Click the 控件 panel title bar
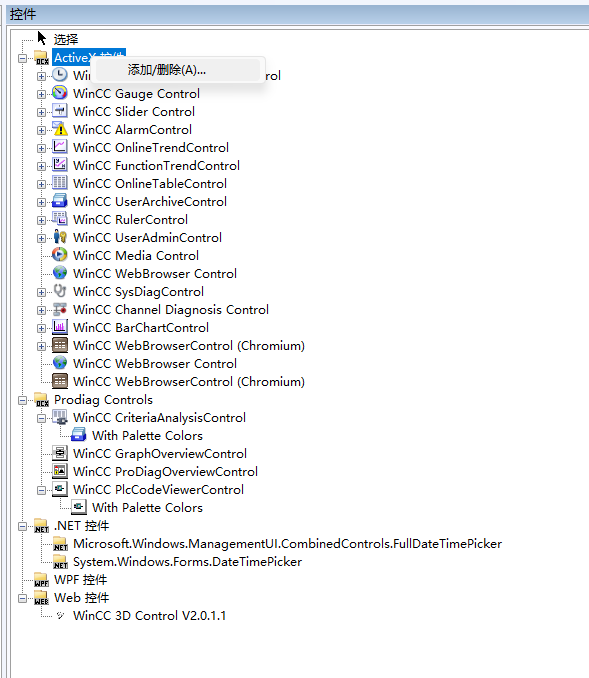 pos(298,15)
